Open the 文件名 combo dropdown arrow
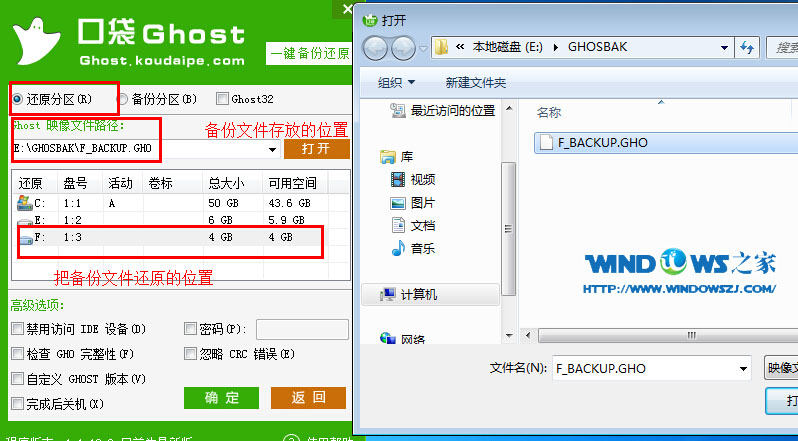 coord(743,369)
